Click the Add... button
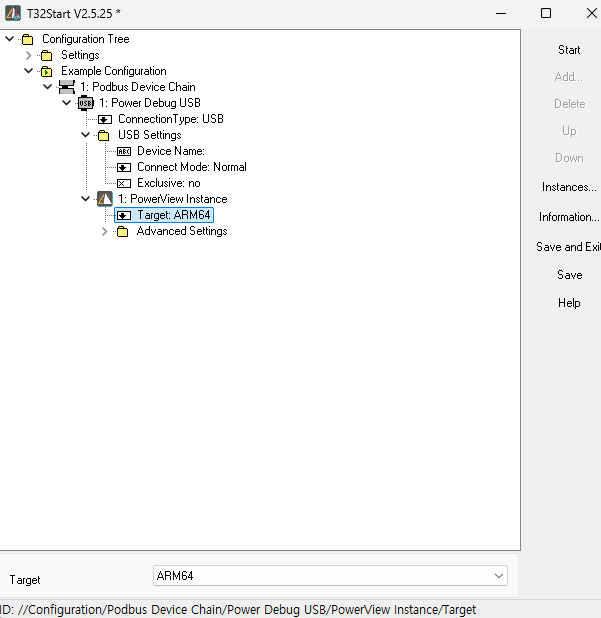 [x=569, y=77]
